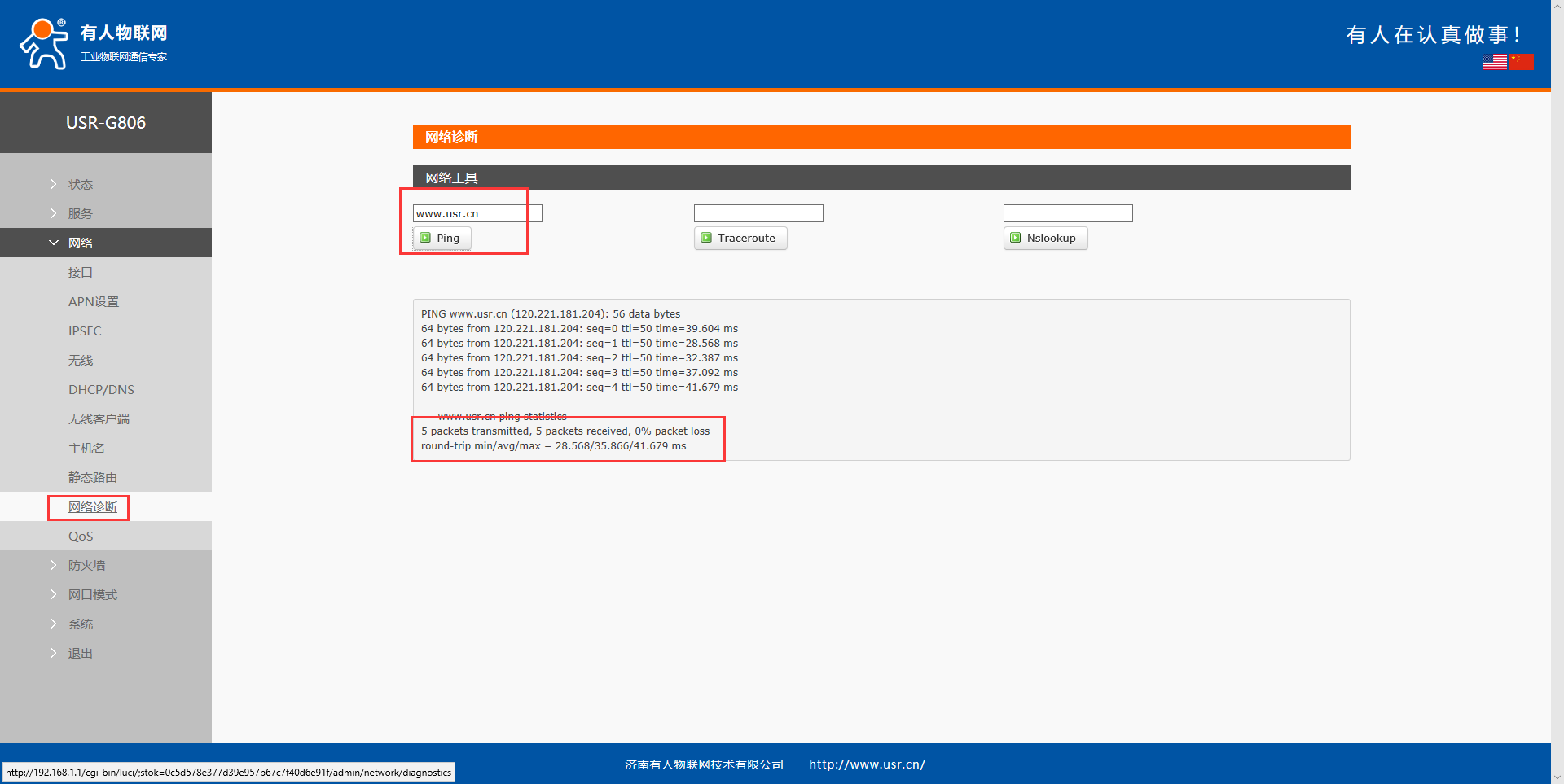Expand the 服务 sidebar section
1564x784 pixels.
pyautogui.click(x=80, y=214)
